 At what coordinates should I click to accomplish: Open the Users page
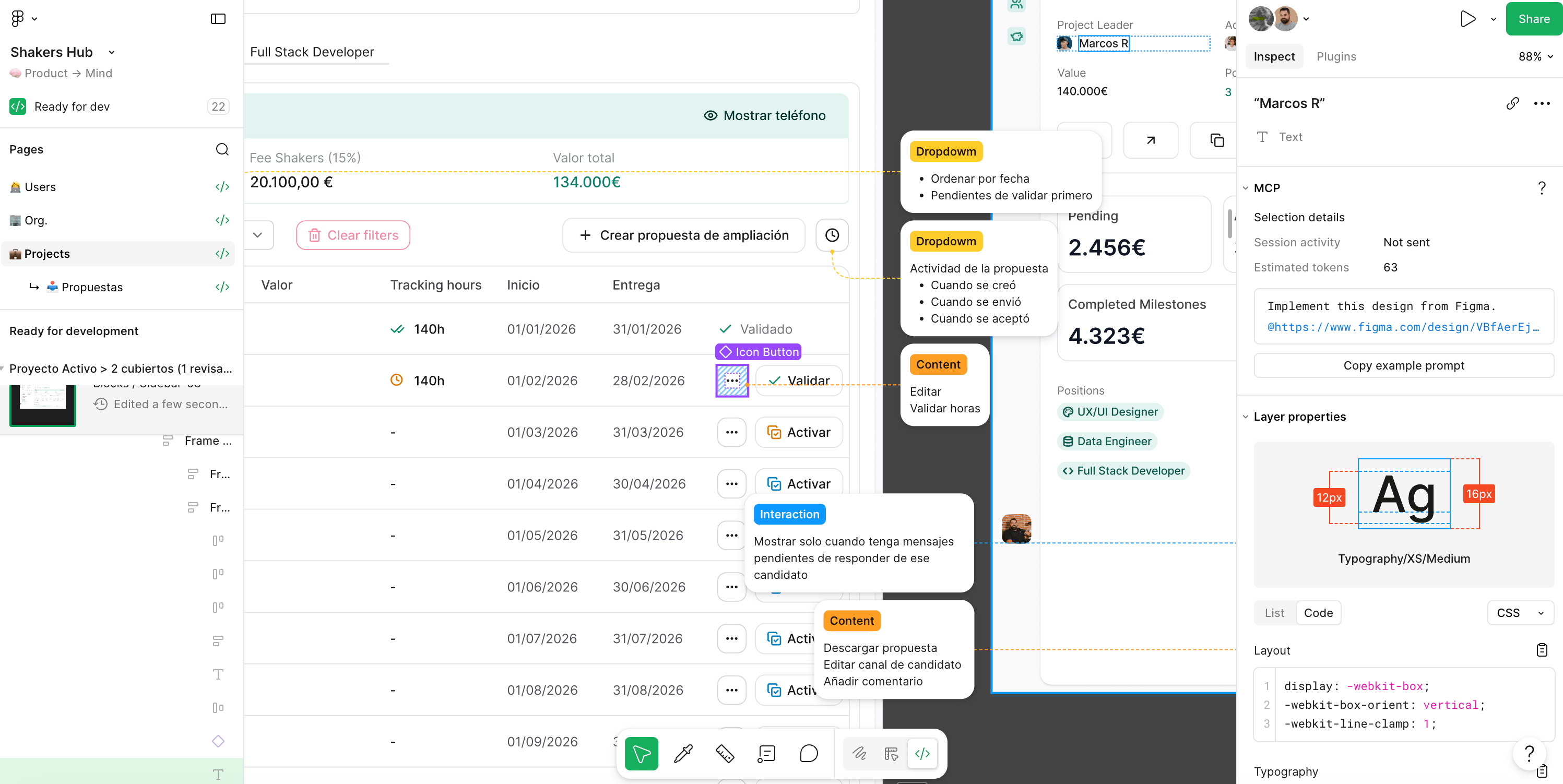pyautogui.click(x=119, y=187)
